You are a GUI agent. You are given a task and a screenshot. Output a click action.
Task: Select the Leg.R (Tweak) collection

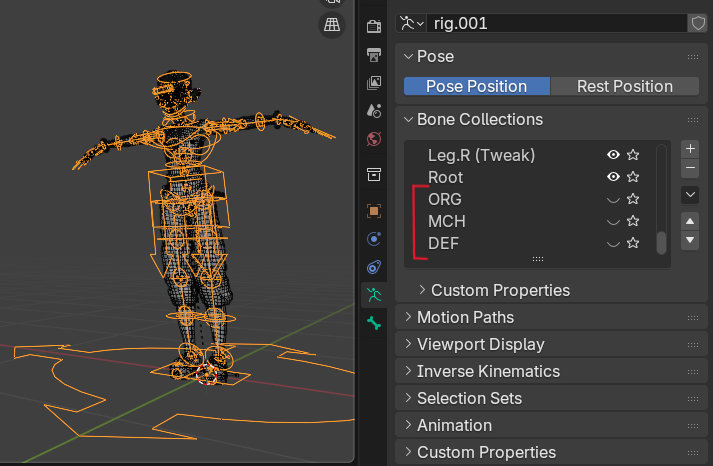tap(481, 155)
